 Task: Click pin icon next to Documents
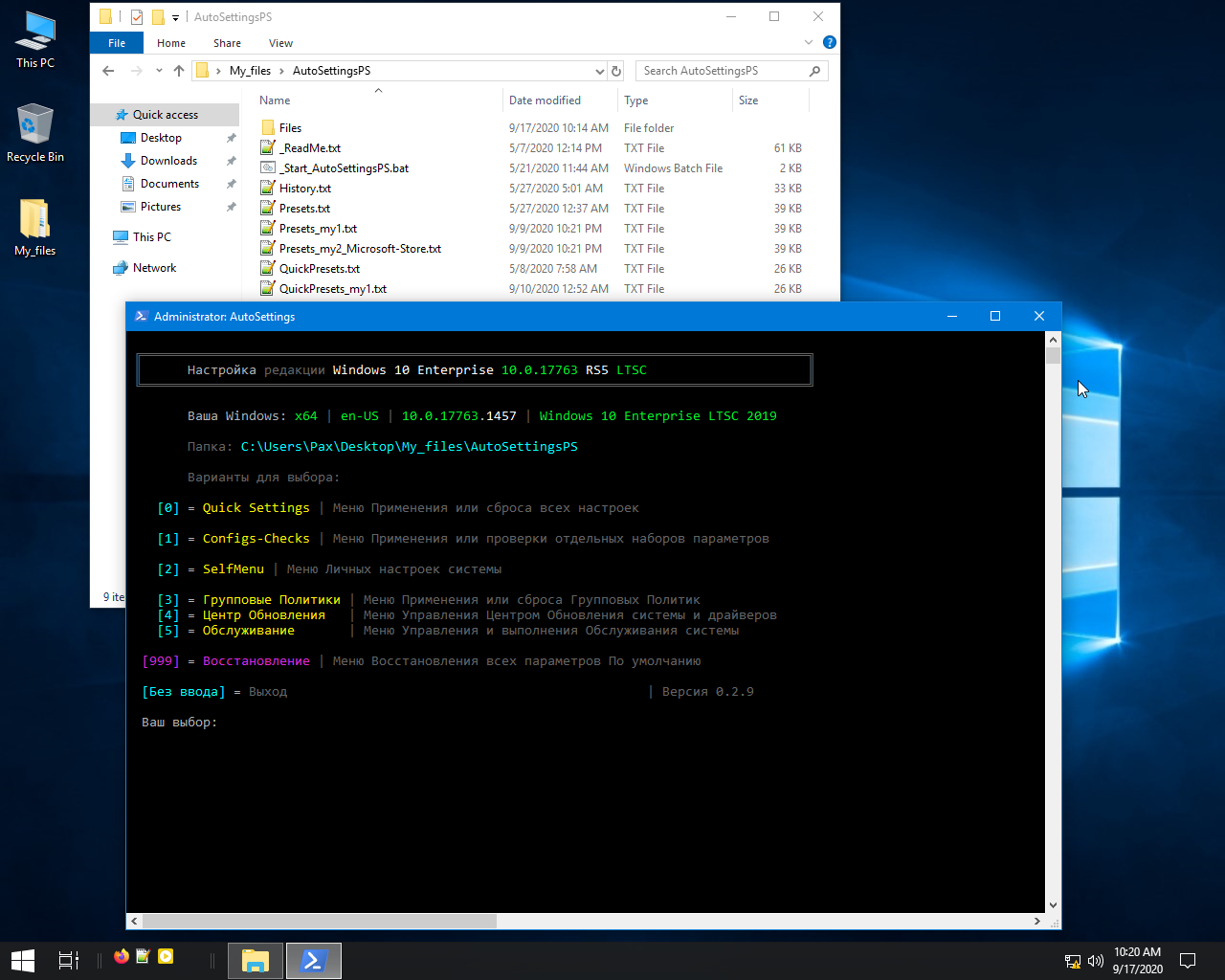pyautogui.click(x=231, y=184)
